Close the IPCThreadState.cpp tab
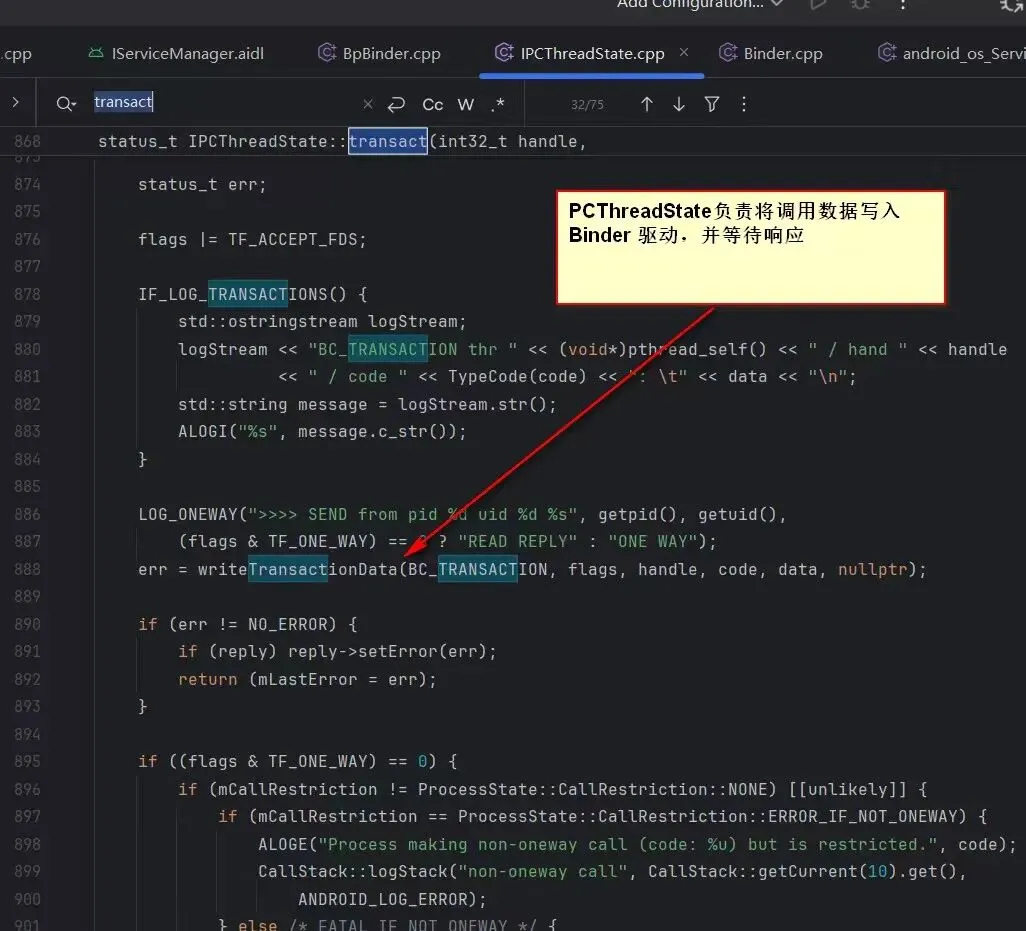Viewport: 1026px width, 931px height. tap(684, 52)
